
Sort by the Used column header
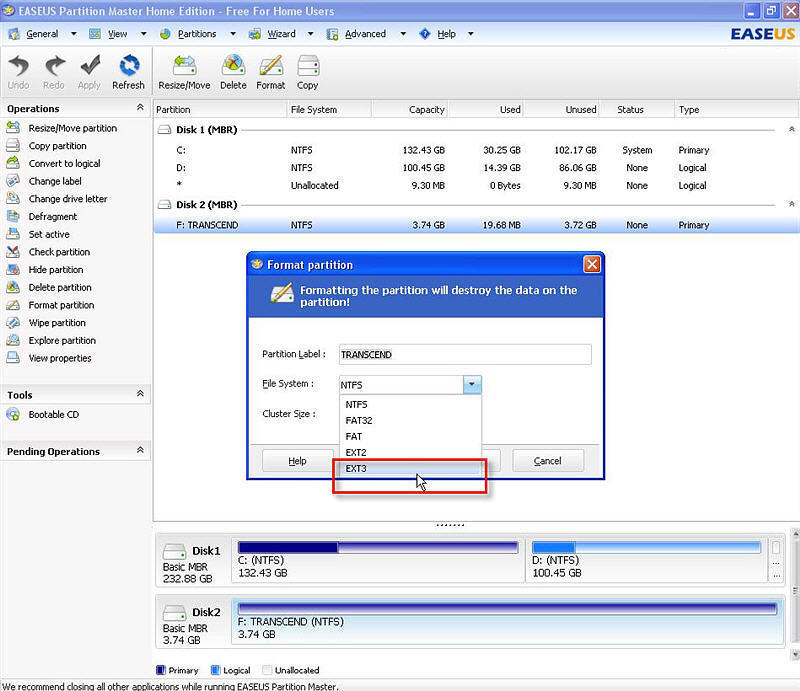coord(486,110)
